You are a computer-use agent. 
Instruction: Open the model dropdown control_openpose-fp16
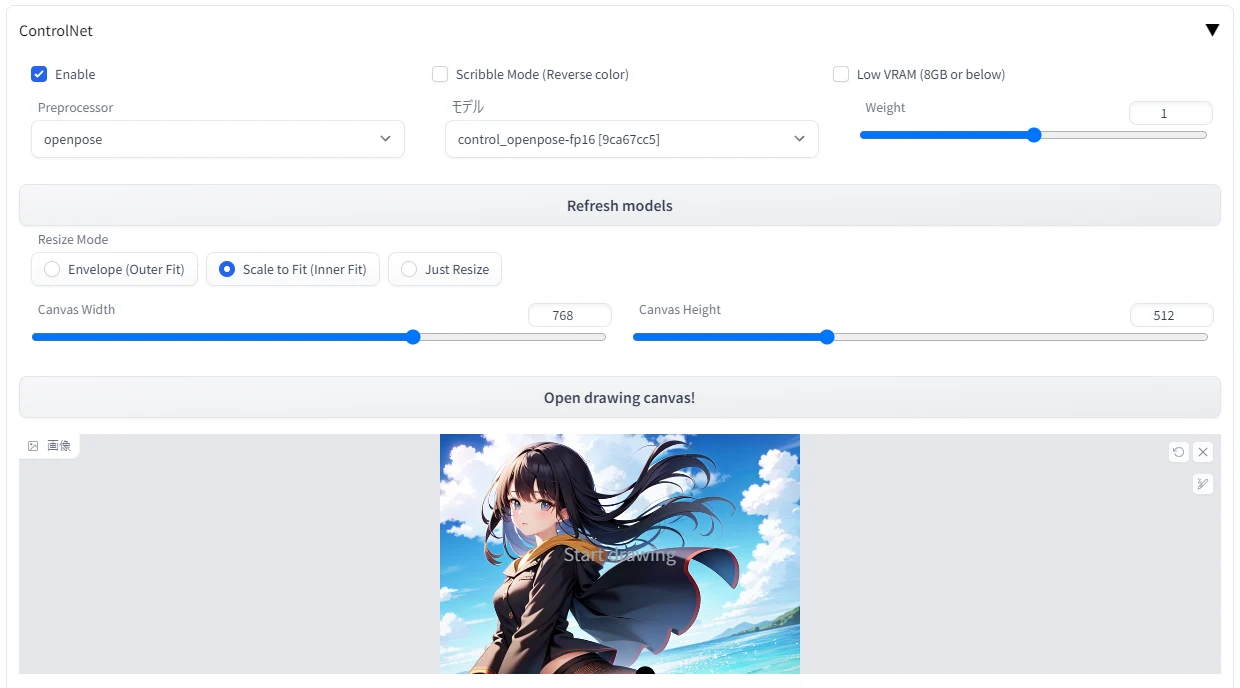(632, 139)
